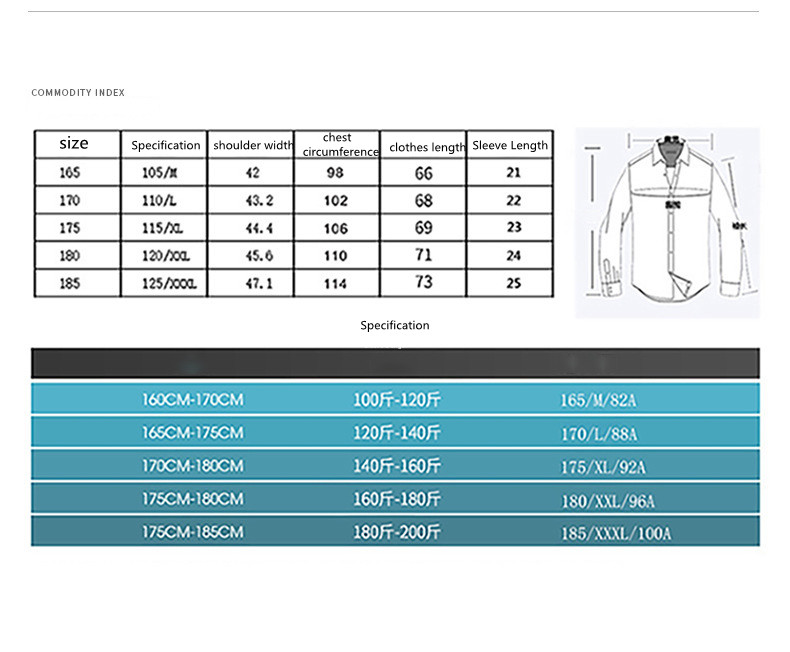Image resolution: width=790 pixels, height=652 pixels.
Task: Select the 170/L/88A size entry
Action: pos(598,434)
